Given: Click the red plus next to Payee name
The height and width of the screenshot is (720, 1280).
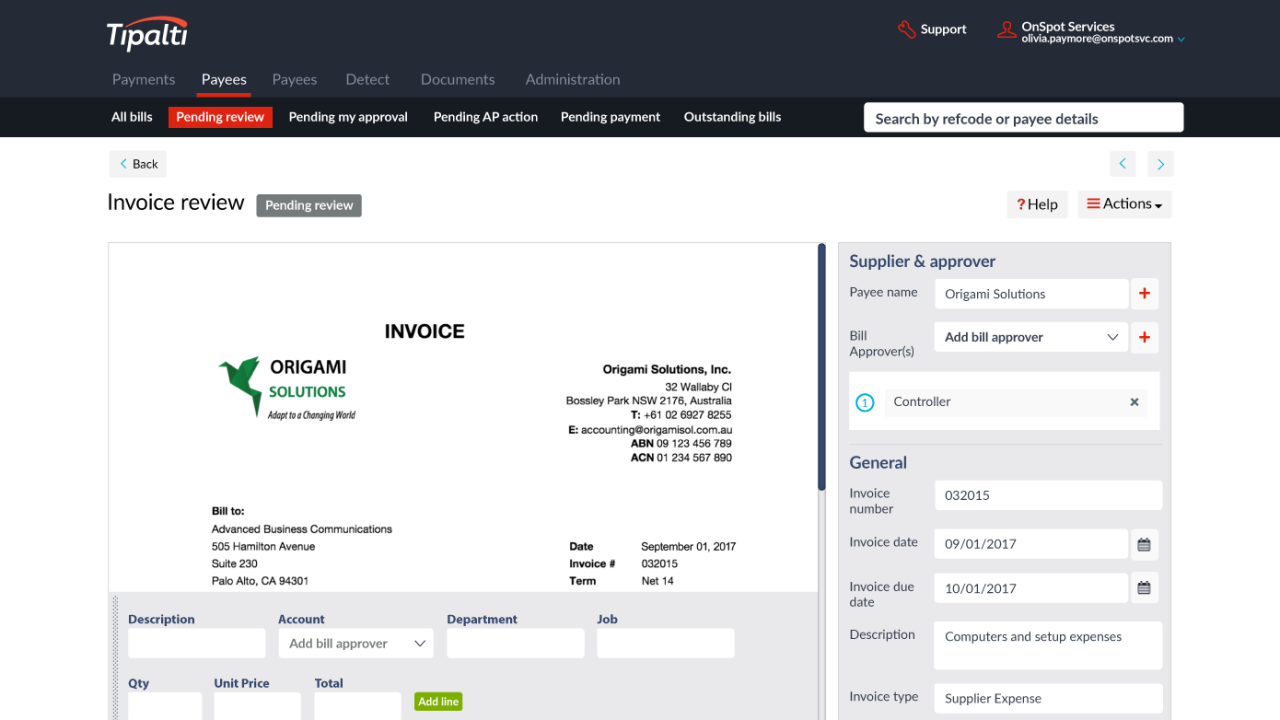Looking at the screenshot, I should click(x=1144, y=293).
